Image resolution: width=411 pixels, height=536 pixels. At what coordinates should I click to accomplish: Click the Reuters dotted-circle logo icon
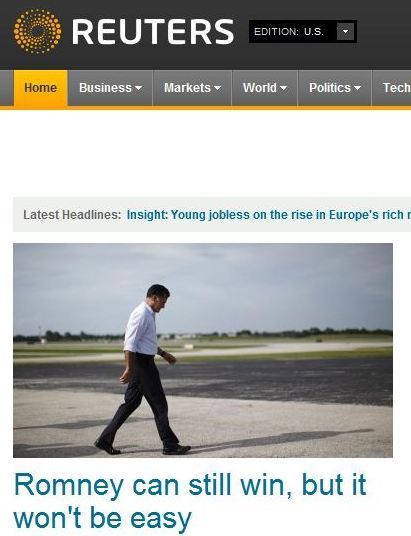pyautogui.click(x=38, y=31)
